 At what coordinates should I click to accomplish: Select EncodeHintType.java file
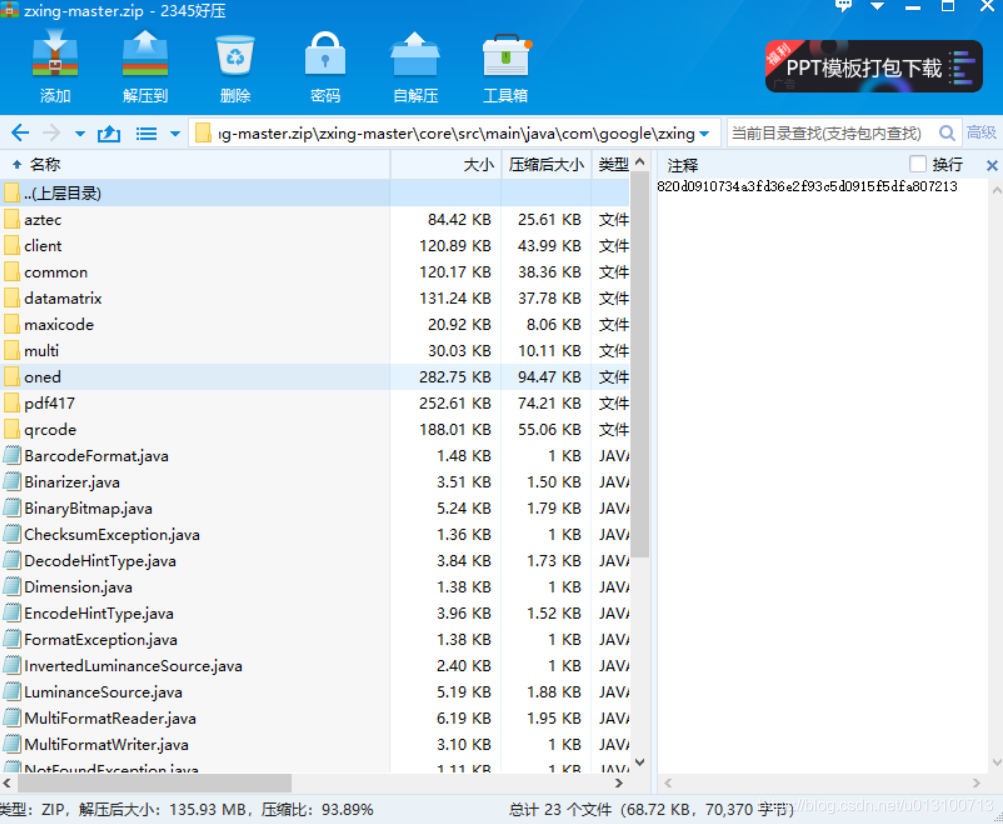(x=315, y=613)
